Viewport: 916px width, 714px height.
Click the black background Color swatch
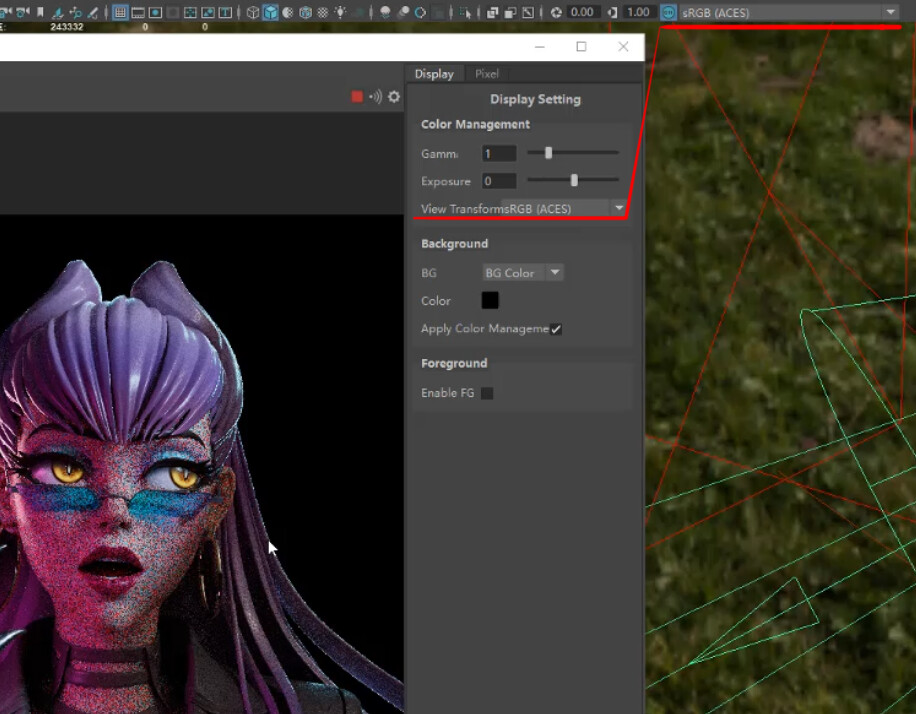click(490, 301)
